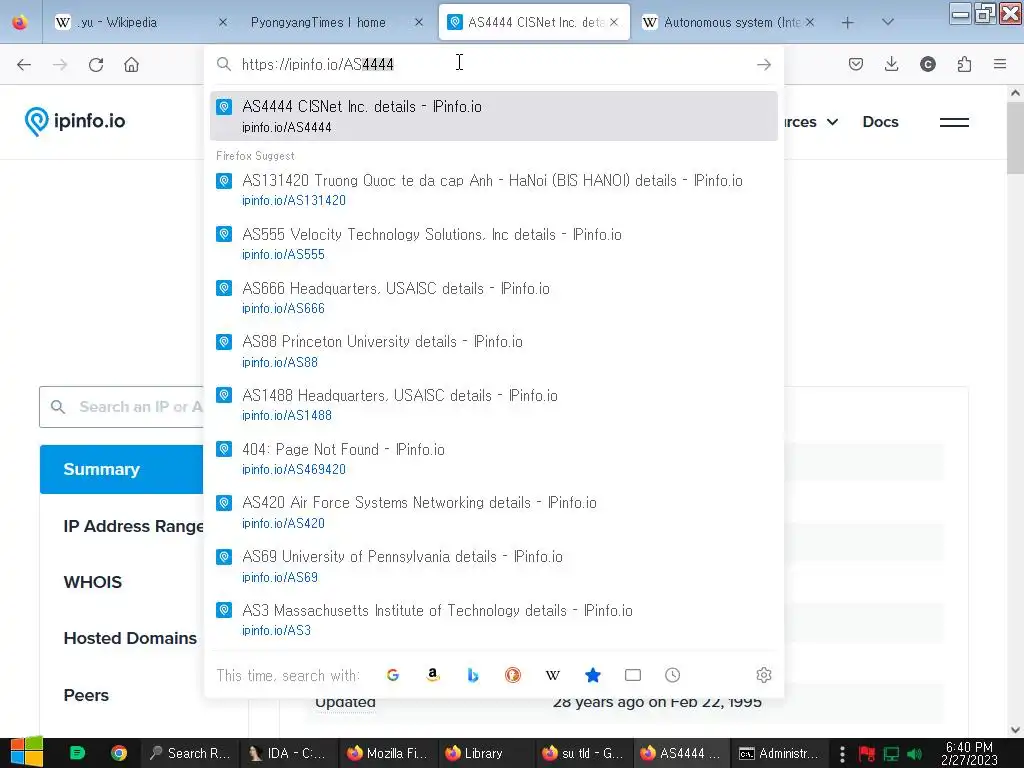The width and height of the screenshot is (1024, 768).
Task: Search history via clock icon
Action: coord(673,675)
